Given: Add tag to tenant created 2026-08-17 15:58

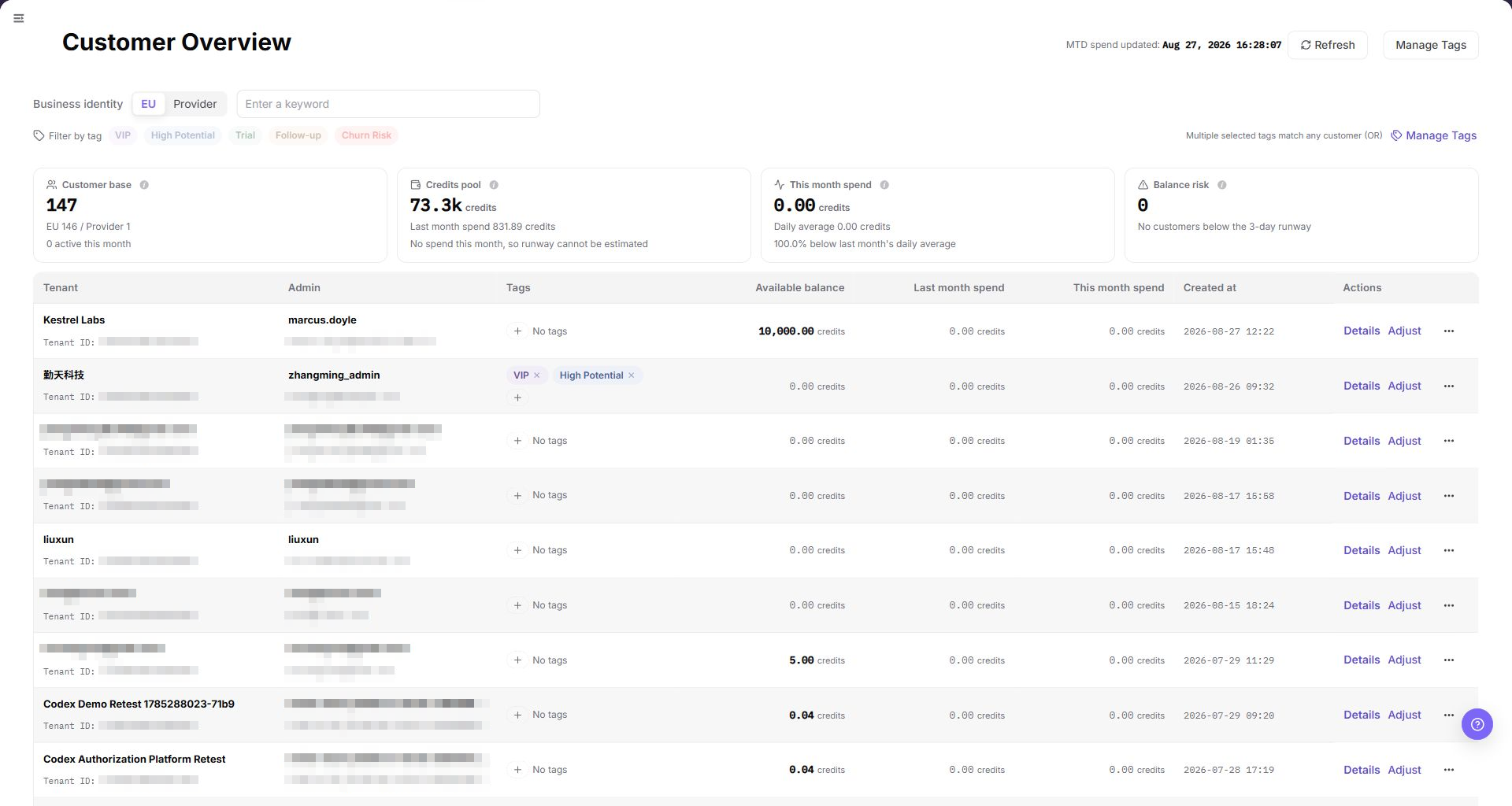Looking at the screenshot, I should point(517,495).
